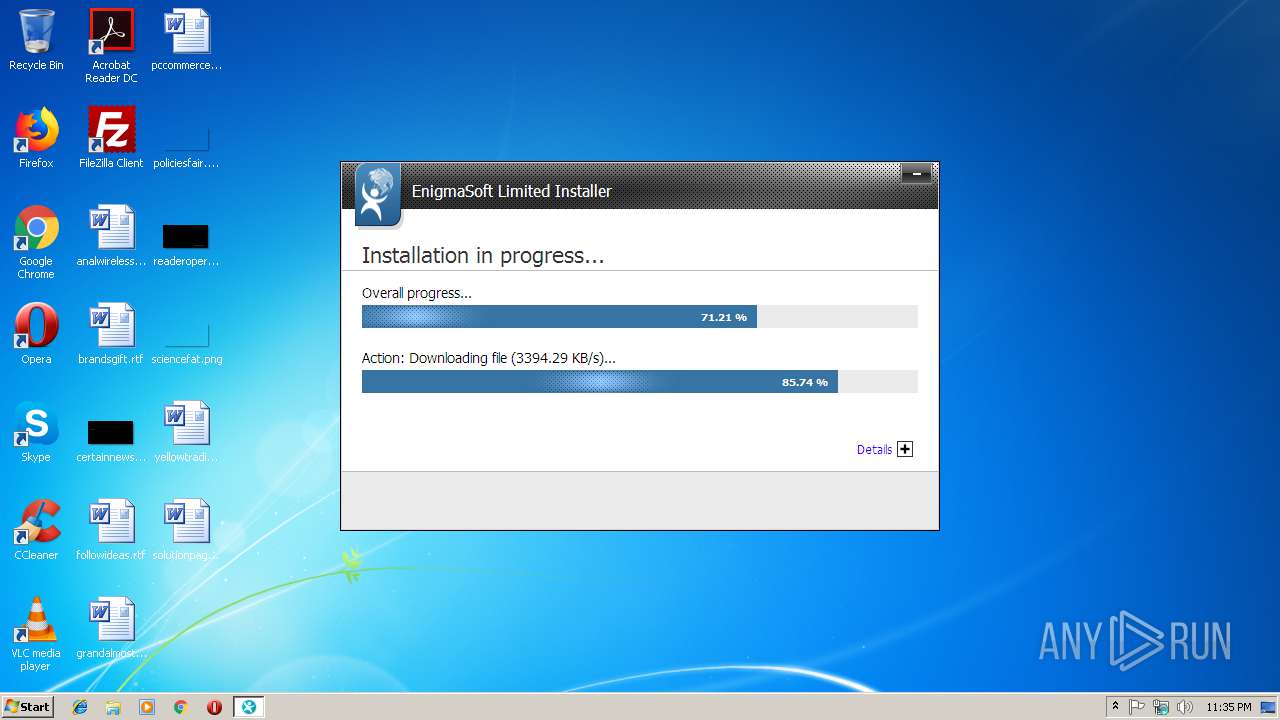Click the overall progress bar at 71.21 %
The image size is (1280, 720).
point(639,317)
